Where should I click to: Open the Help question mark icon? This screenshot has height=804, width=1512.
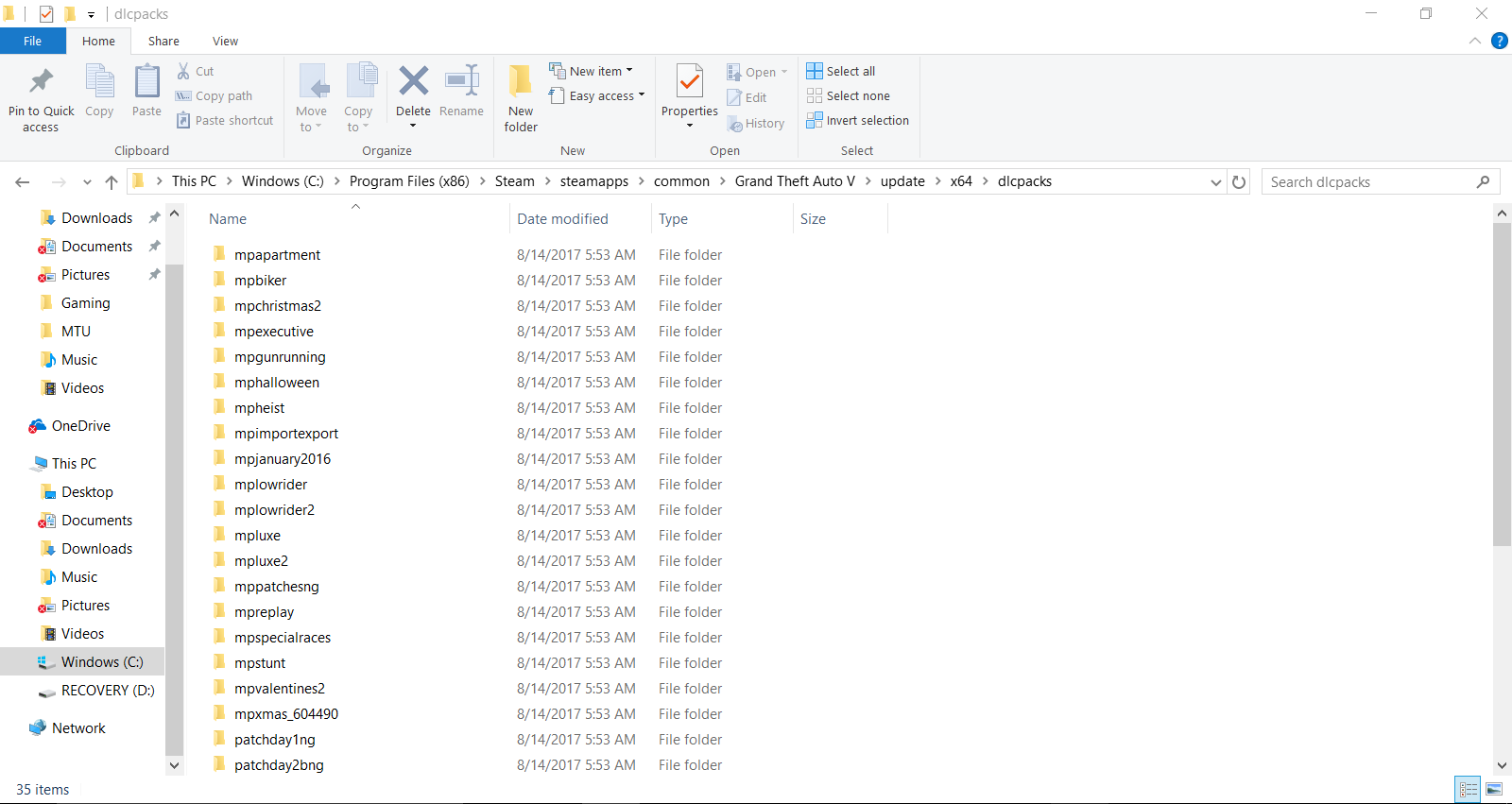tap(1500, 41)
